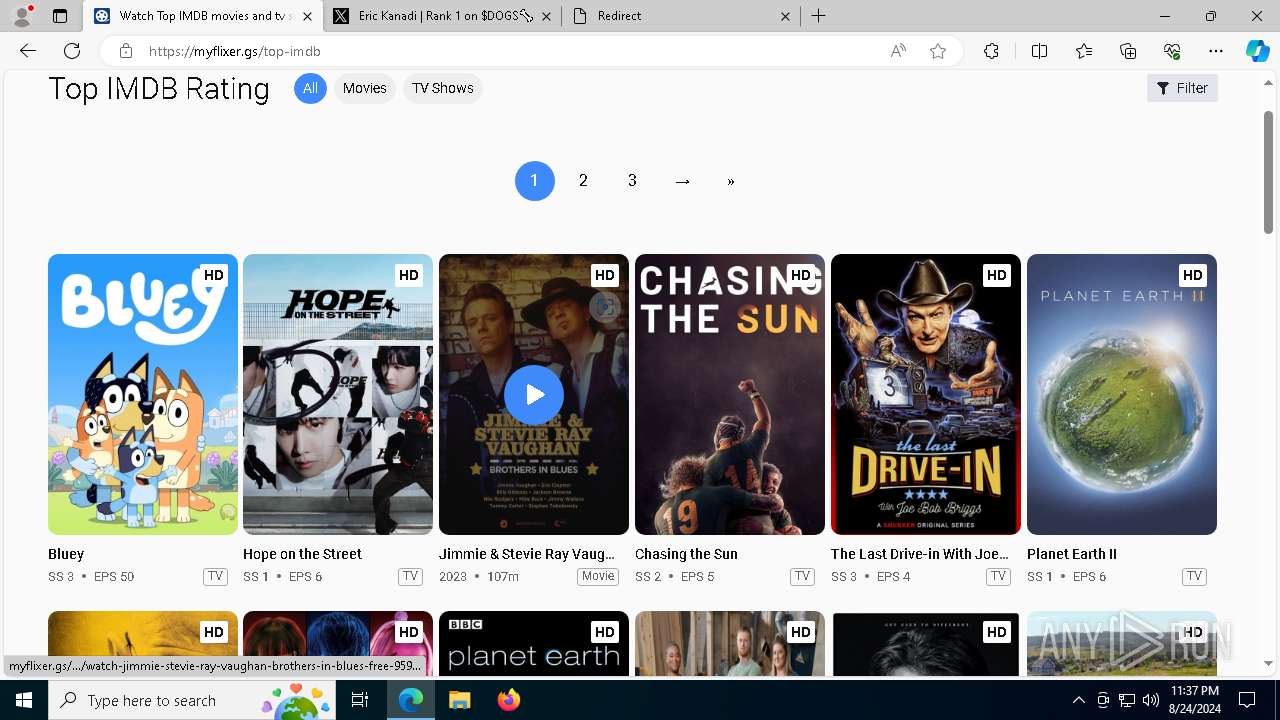
Task: Open BBC planet earth poster
Action: click(x=534, y=643)
